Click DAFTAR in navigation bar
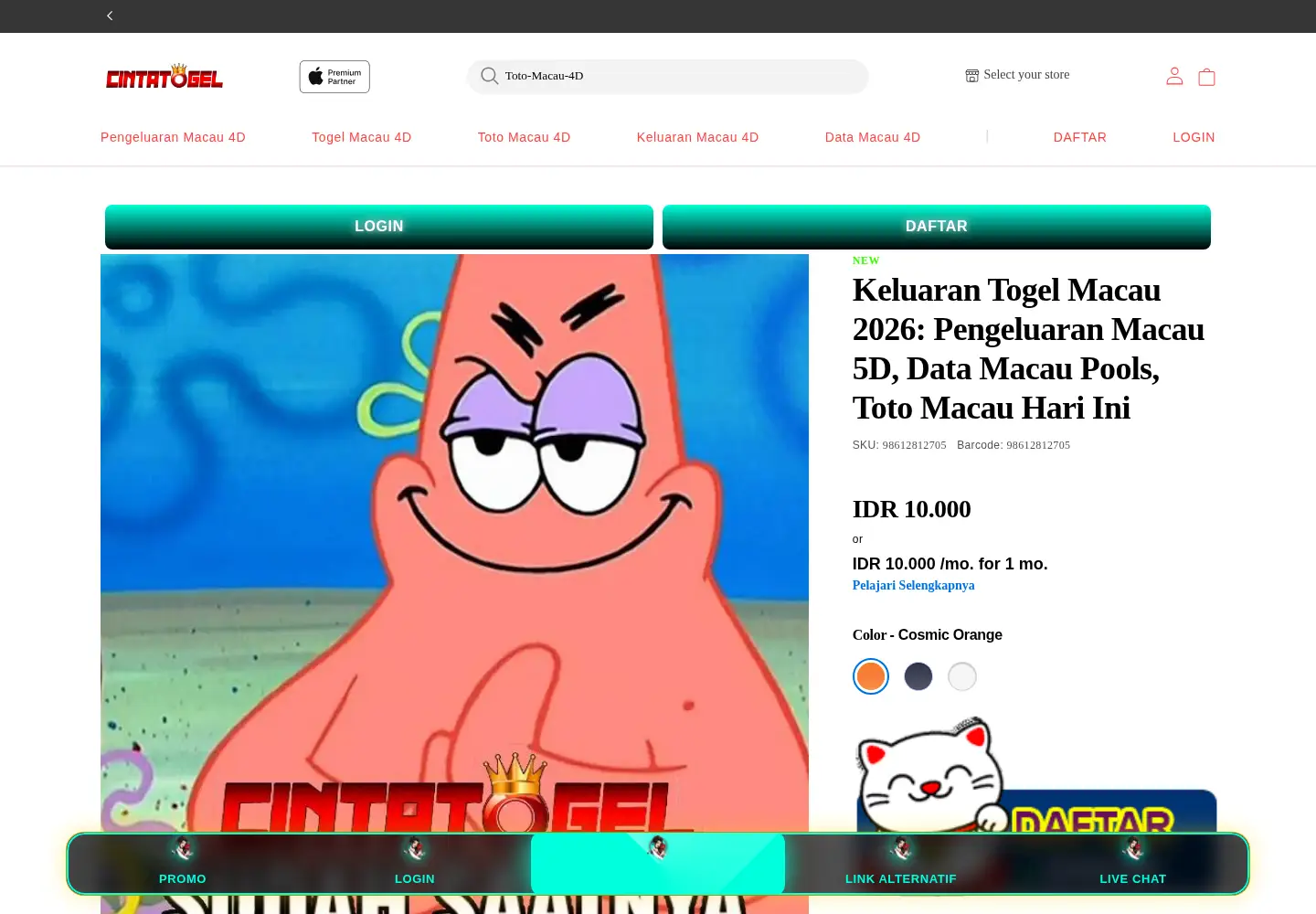Viewport: 1316px width, 914px height. (x=1080, y=137)
